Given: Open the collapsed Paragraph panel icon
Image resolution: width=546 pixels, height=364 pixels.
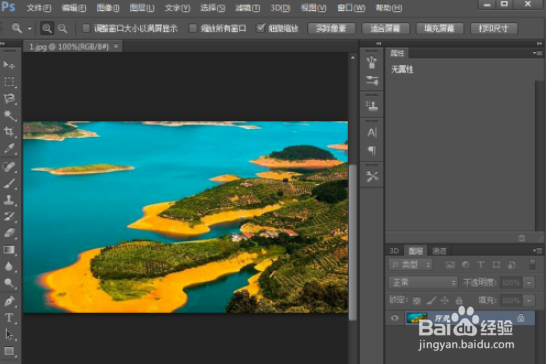Looking at the screenshot, I should [372, 150].
